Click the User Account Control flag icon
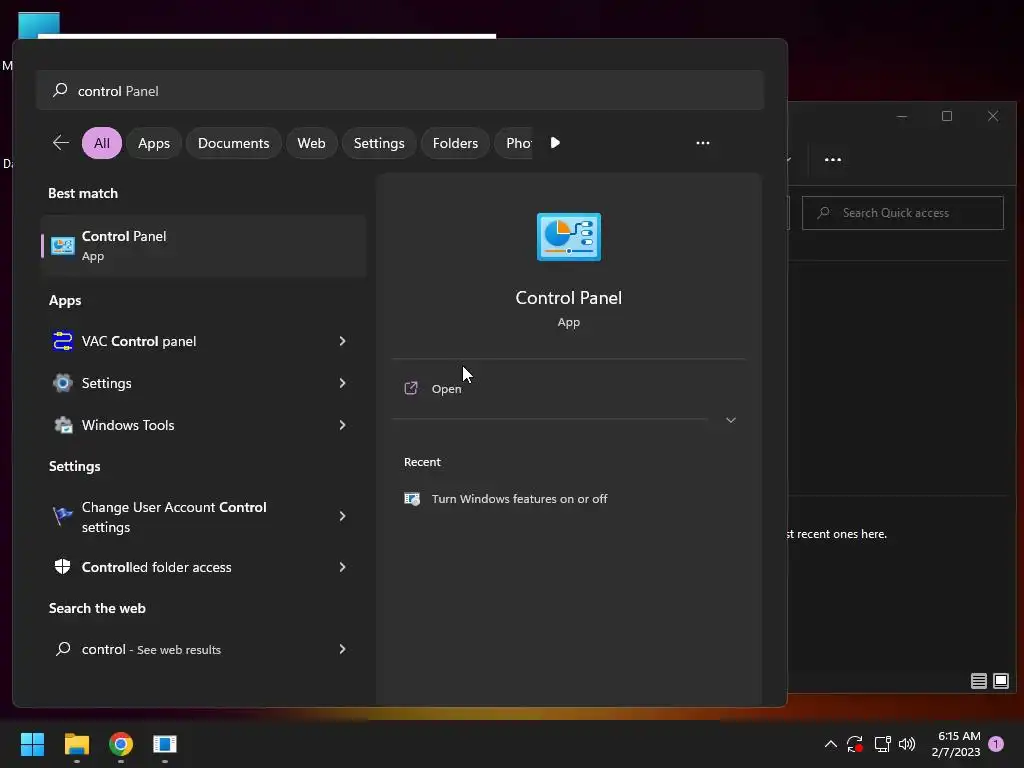The width and height of the screenshot is (1024, 768). (63, 516)
